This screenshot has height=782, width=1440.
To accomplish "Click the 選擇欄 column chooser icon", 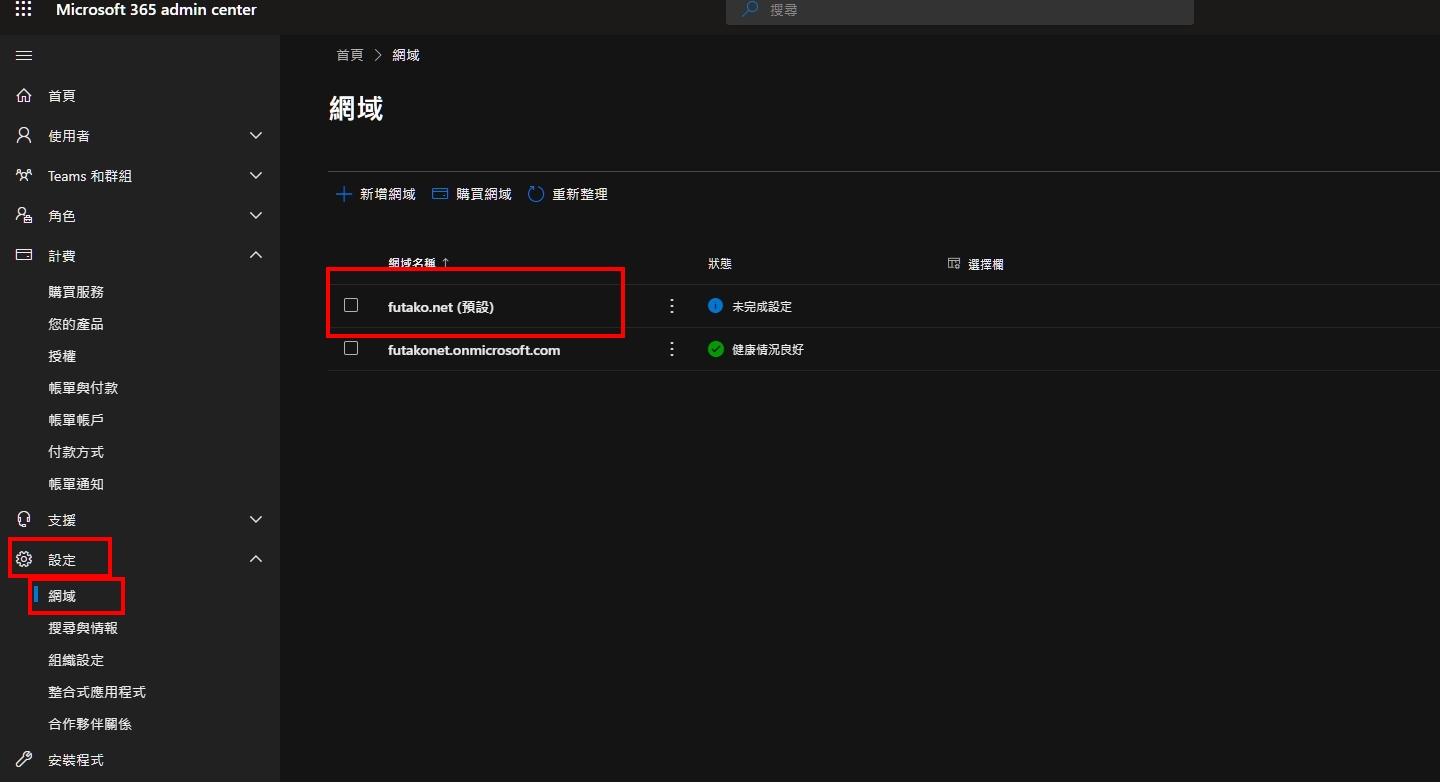I will point(954,264).
